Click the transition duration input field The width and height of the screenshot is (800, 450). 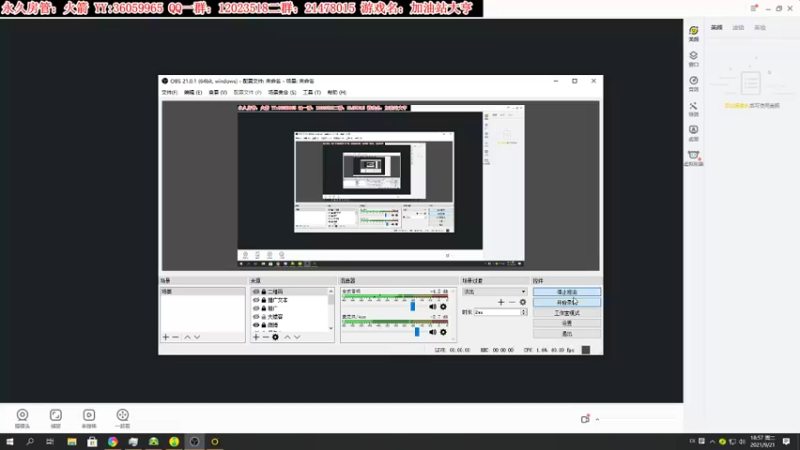(x=497, y=312)
